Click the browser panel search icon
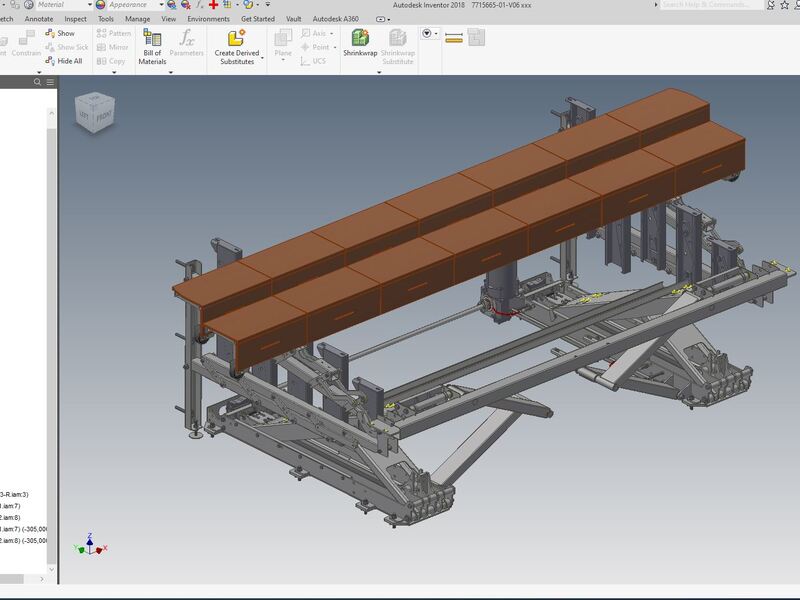The height and width of the screenshot is (600, 800). click(37, 82)
